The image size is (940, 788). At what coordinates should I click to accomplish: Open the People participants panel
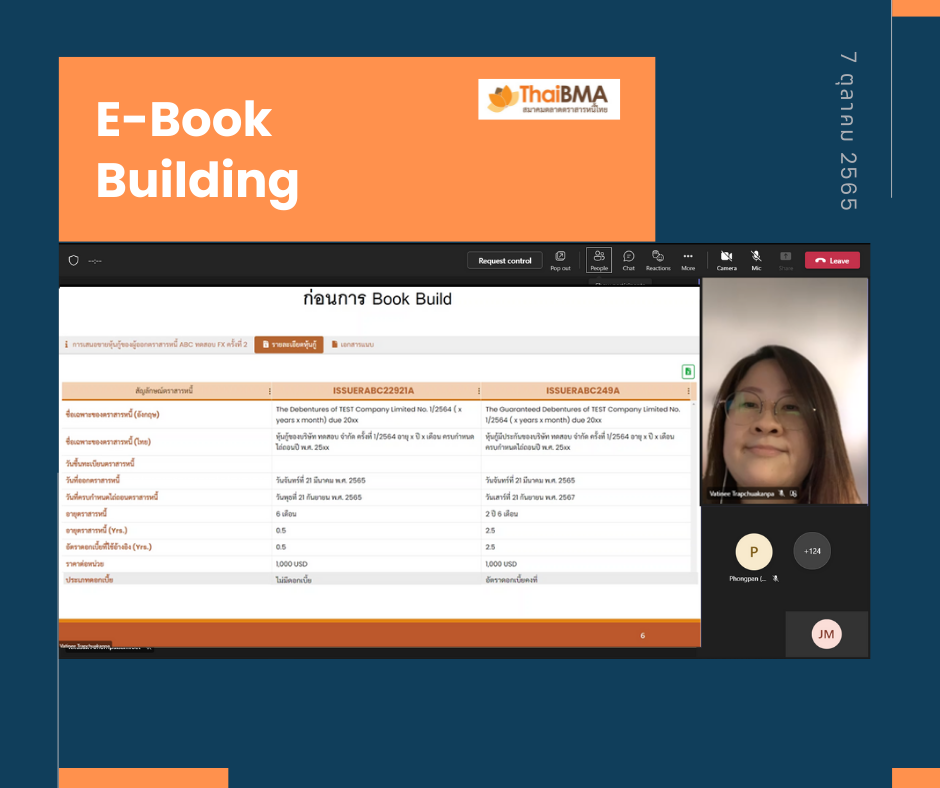click(599, 260)
